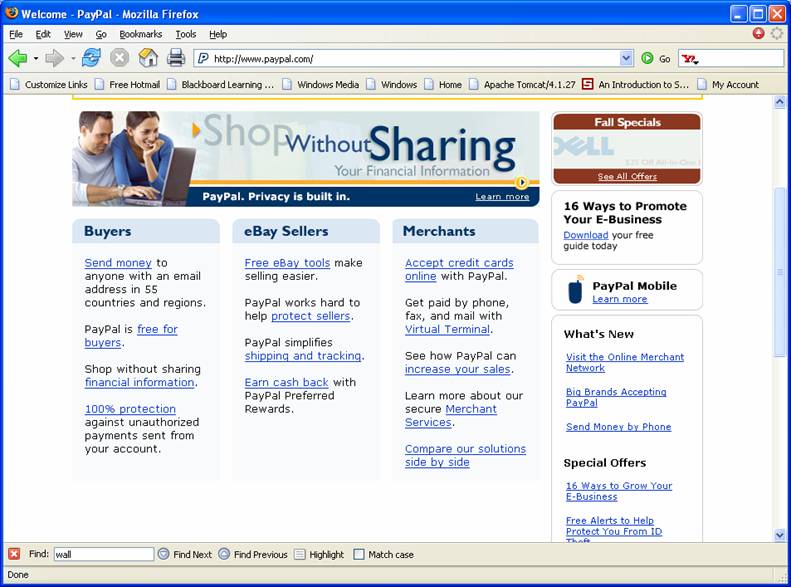Open the My Account bookmark
This screenshot has height=587, width=791.
[728, 85]
